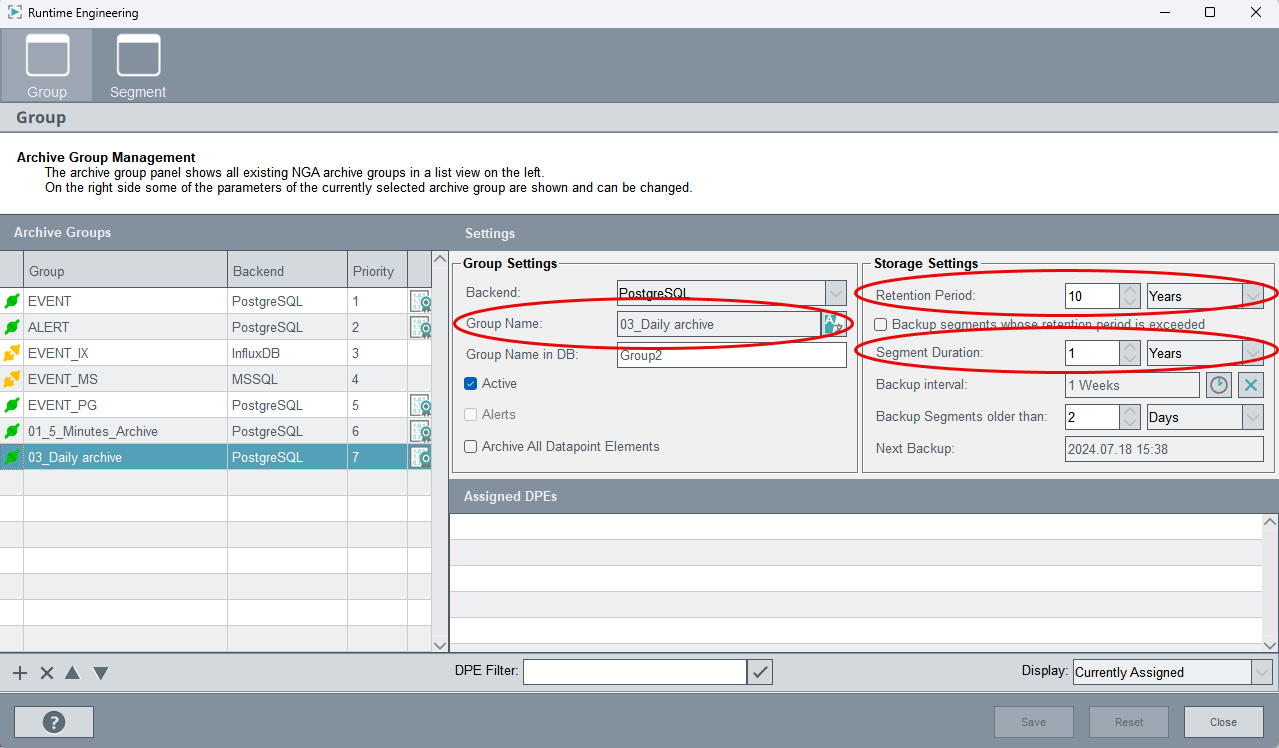Image resolution: width=1279 pixels, height=748 pixels.
Task: Enable backup segments whose retention period exceeded
Action: point(881,325)
